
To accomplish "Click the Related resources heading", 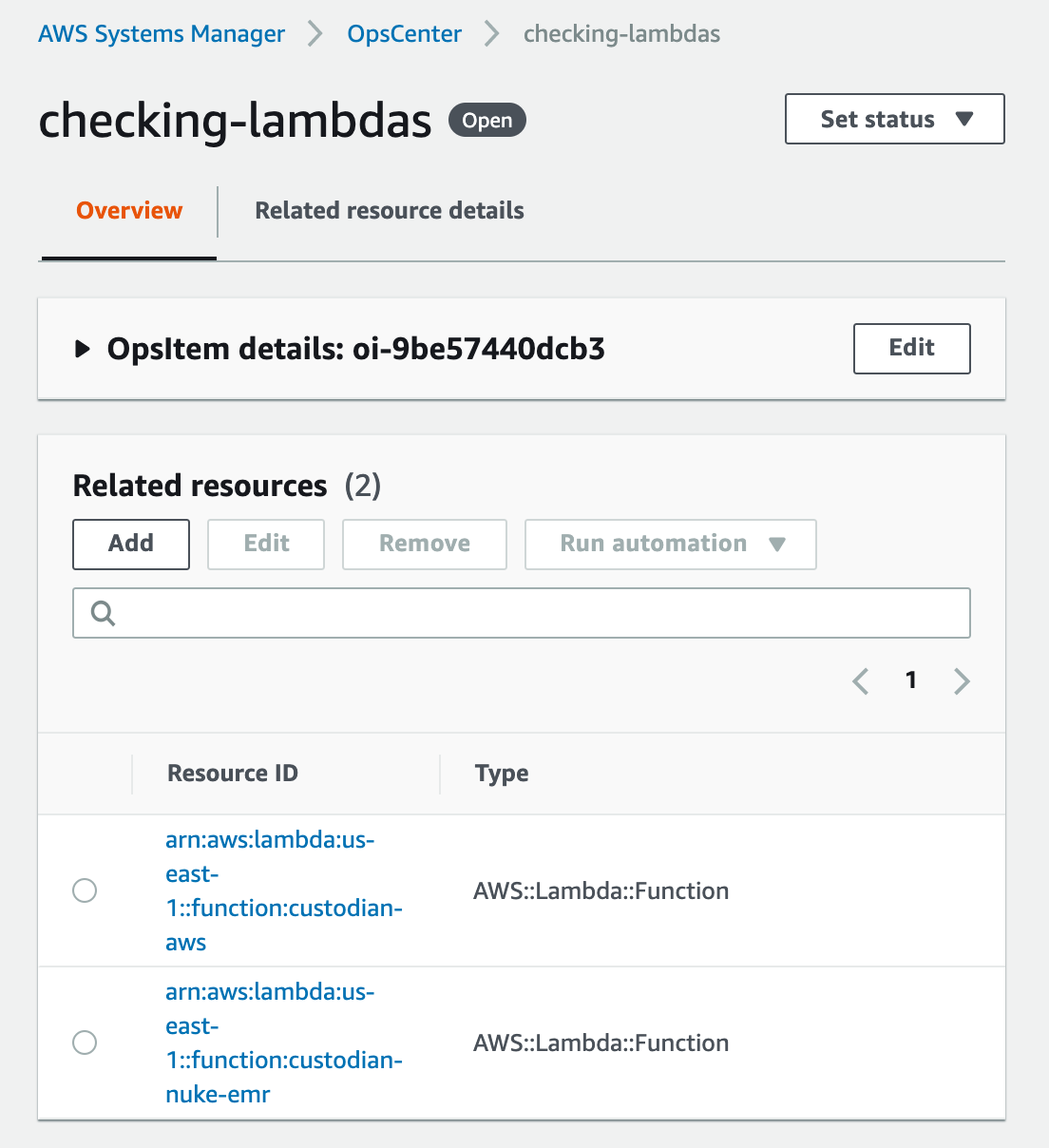I will click(x=200, y=486).
